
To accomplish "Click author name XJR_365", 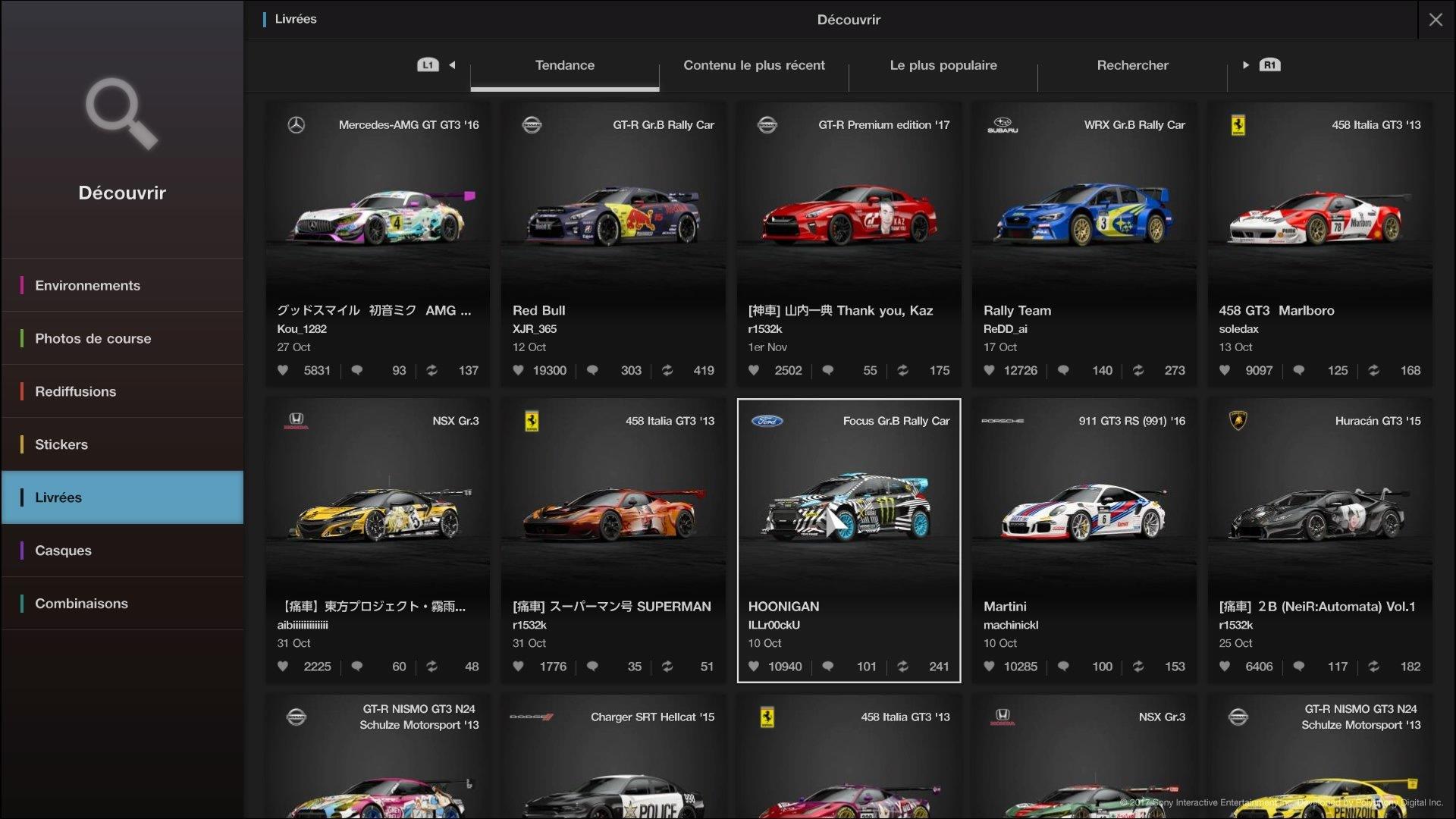I will coord(535,329).
